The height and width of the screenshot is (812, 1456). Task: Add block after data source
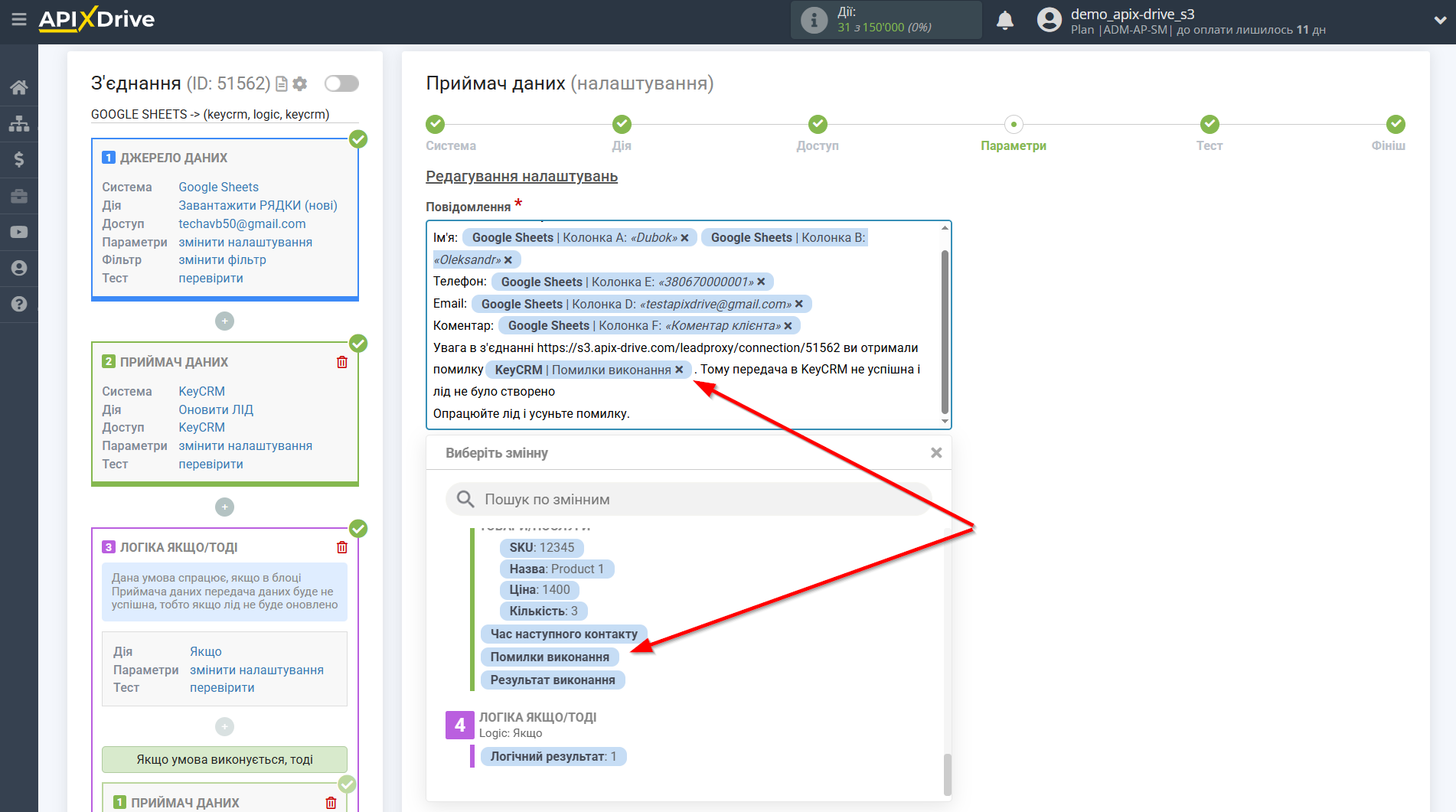(224, 321)
